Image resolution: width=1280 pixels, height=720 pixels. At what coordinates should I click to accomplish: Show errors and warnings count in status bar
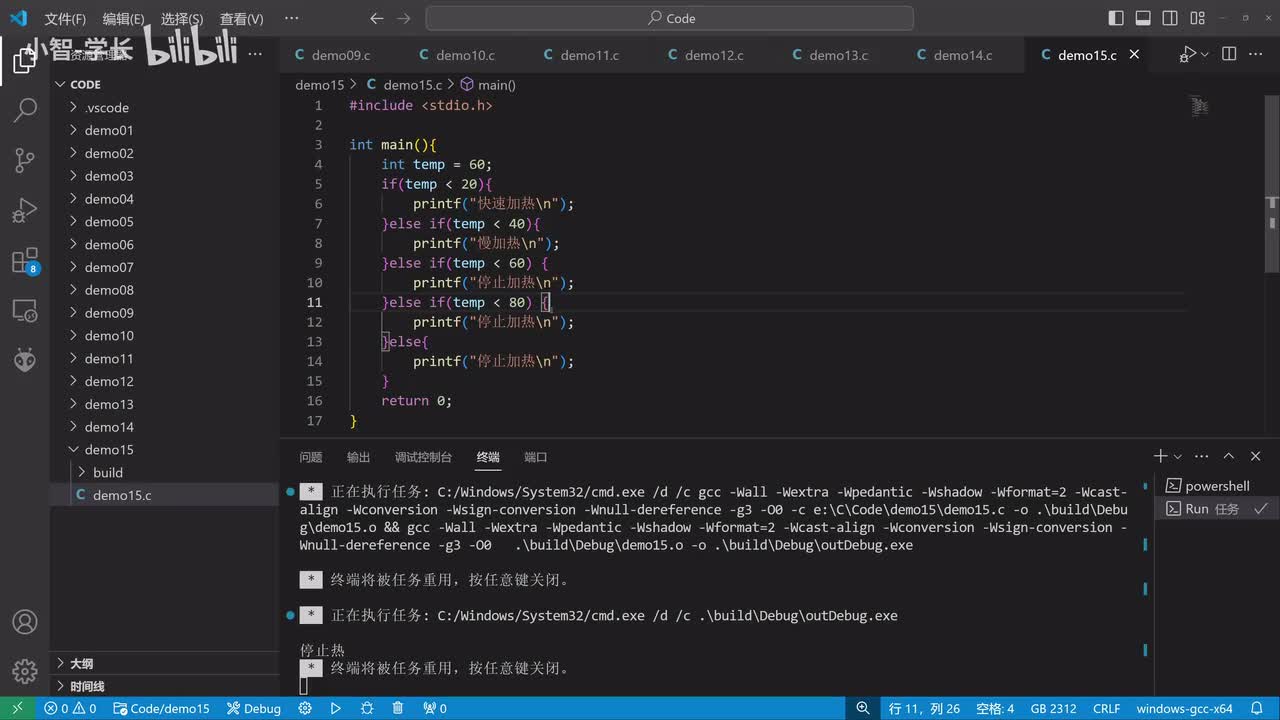coord(70,708)
